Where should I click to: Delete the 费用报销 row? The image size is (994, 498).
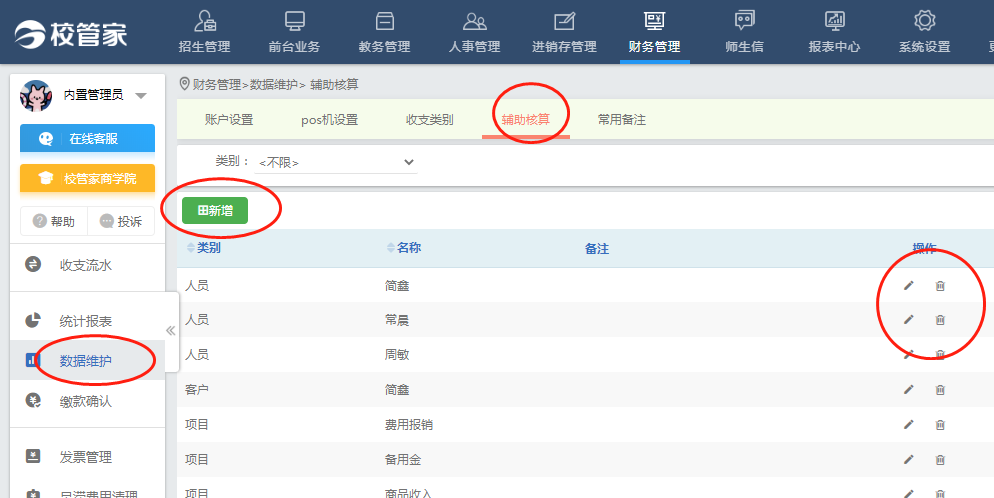940,425
